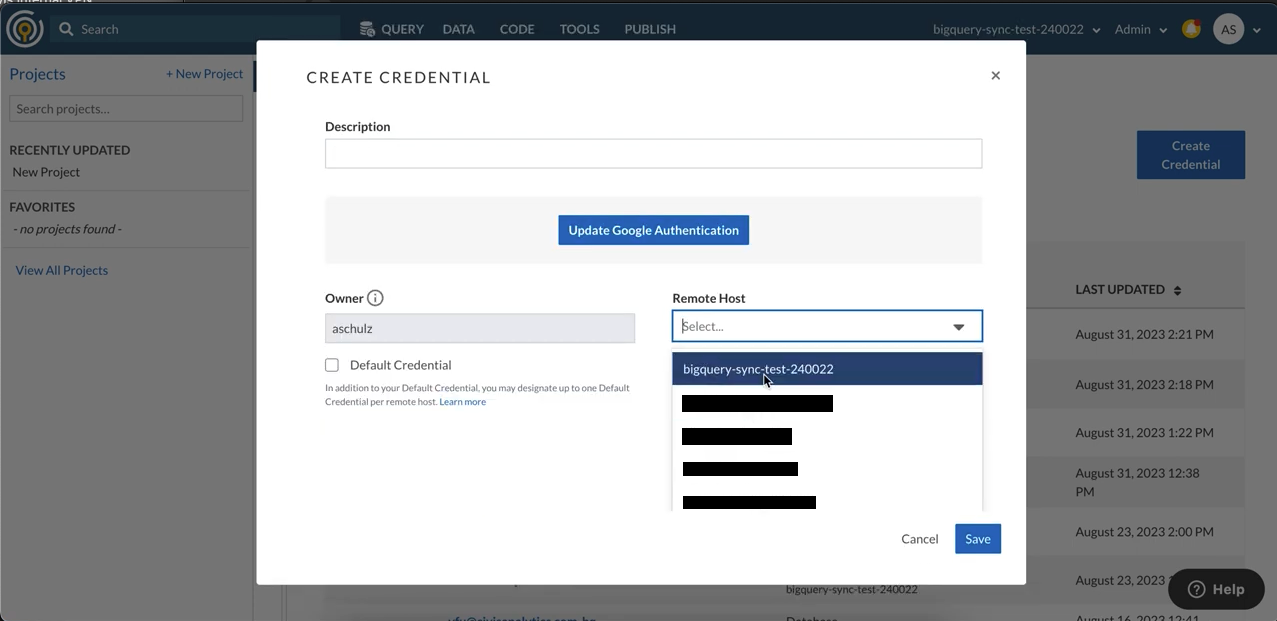Image resolution: width=1277 pixels, height=621 pixels.
Task: Open the CODE menu
Action: 517,29
